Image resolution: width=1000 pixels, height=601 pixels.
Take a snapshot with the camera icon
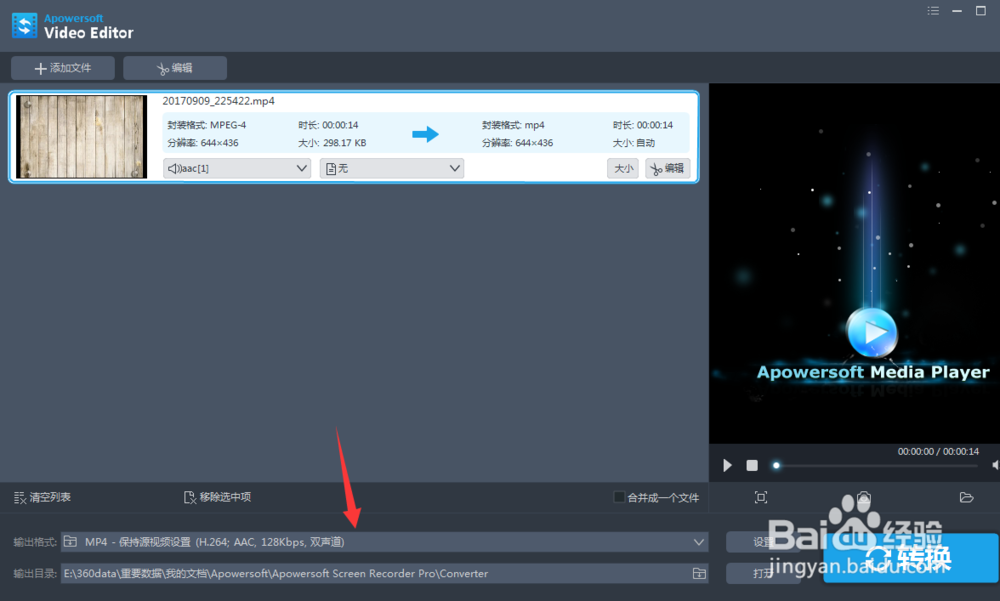[862, 497]
